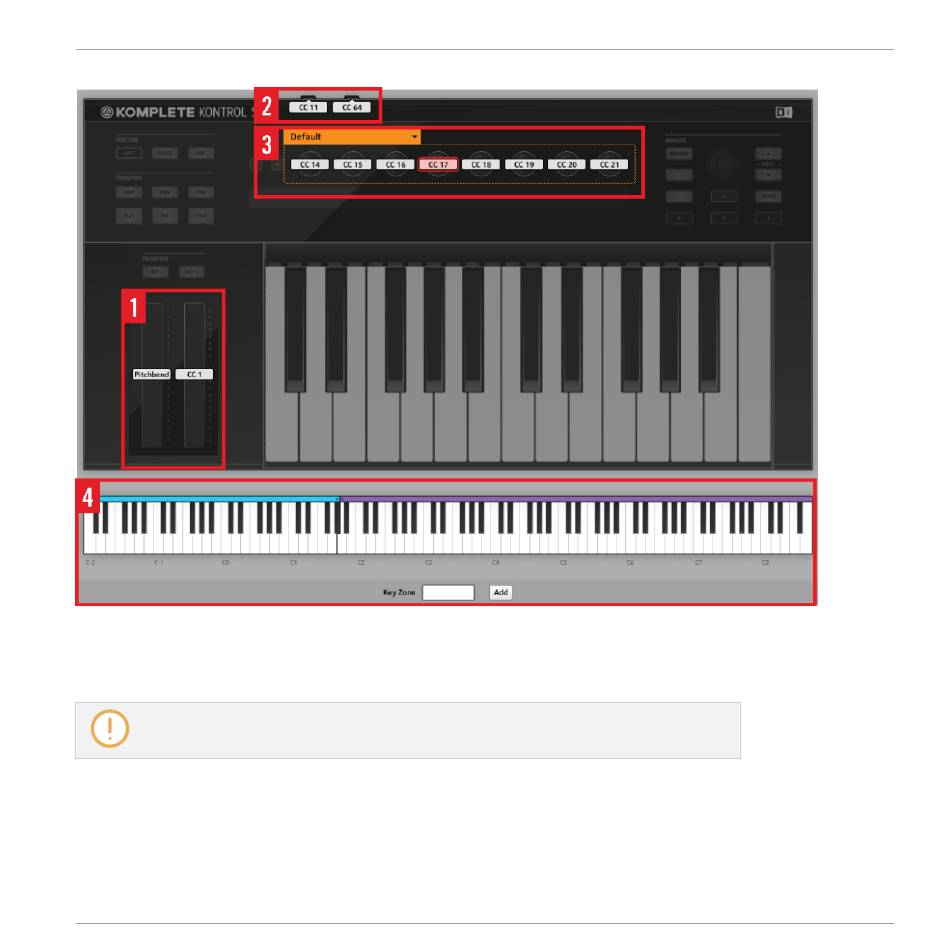Click the Default dropdown arrow
This screenshot has height=951, width=950.
pyautogui.click(x=414, y=136)
